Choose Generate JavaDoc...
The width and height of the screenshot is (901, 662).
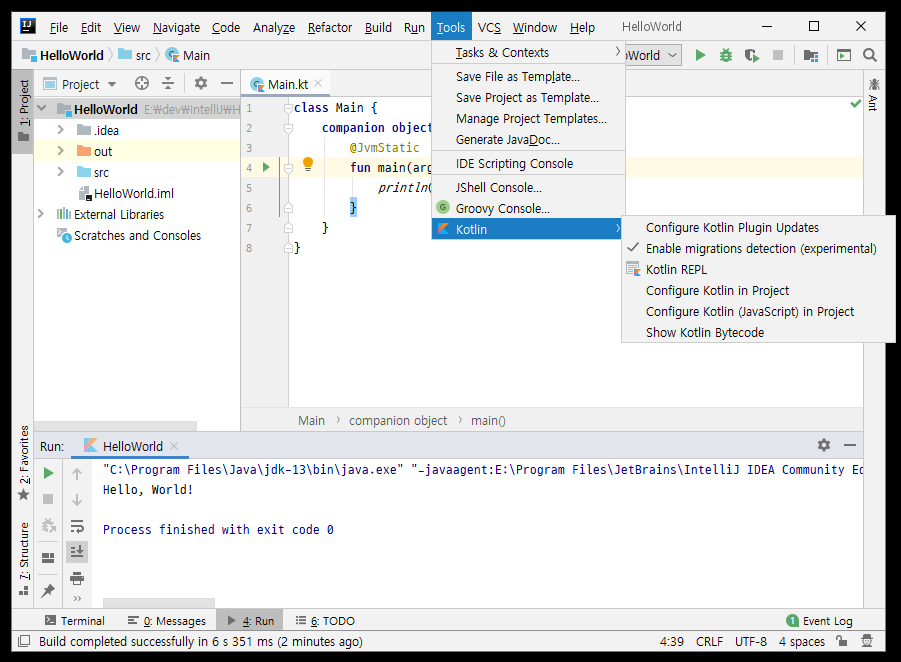[x=528, y=140]
